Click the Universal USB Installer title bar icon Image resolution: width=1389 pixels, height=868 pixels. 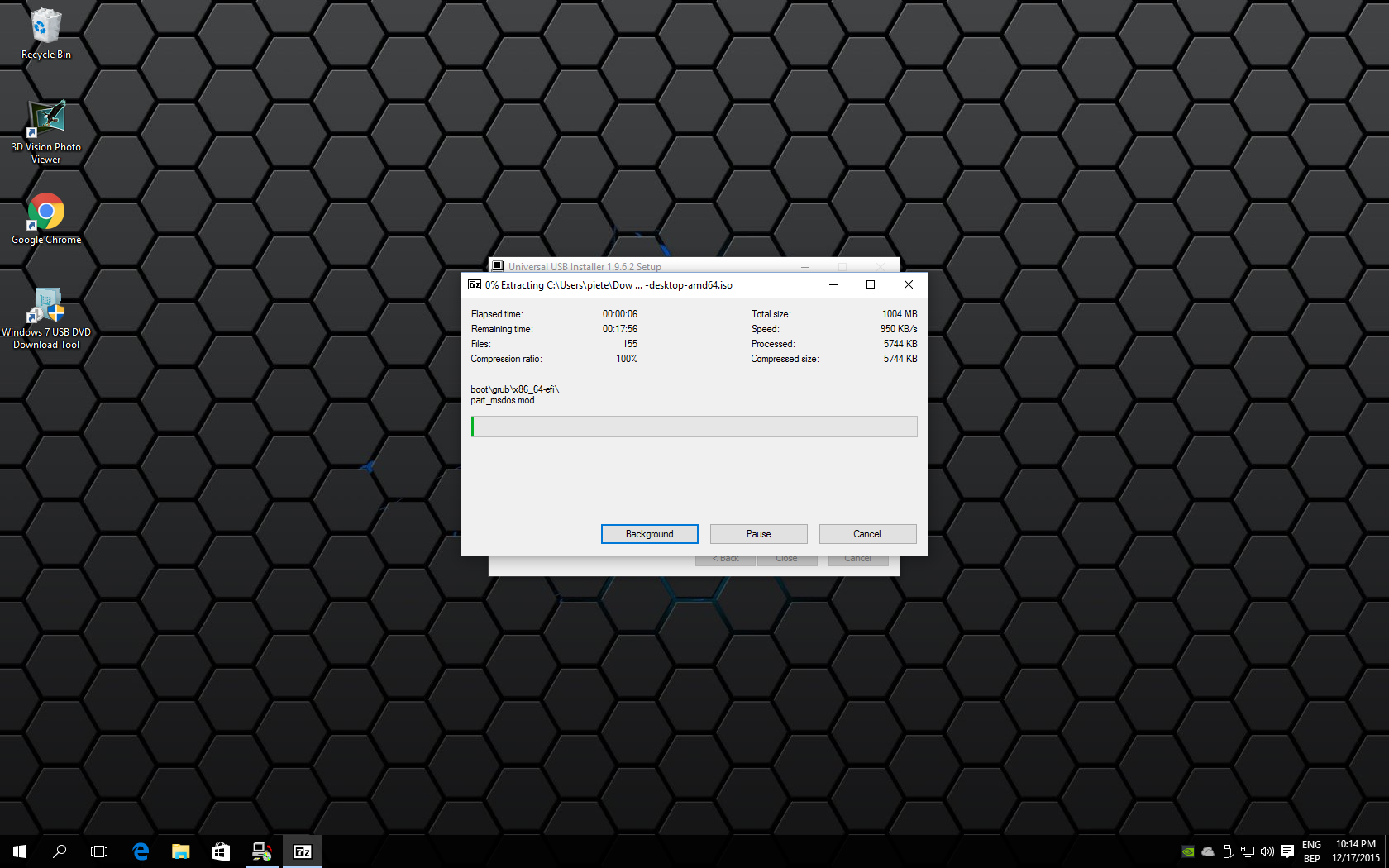498,266
